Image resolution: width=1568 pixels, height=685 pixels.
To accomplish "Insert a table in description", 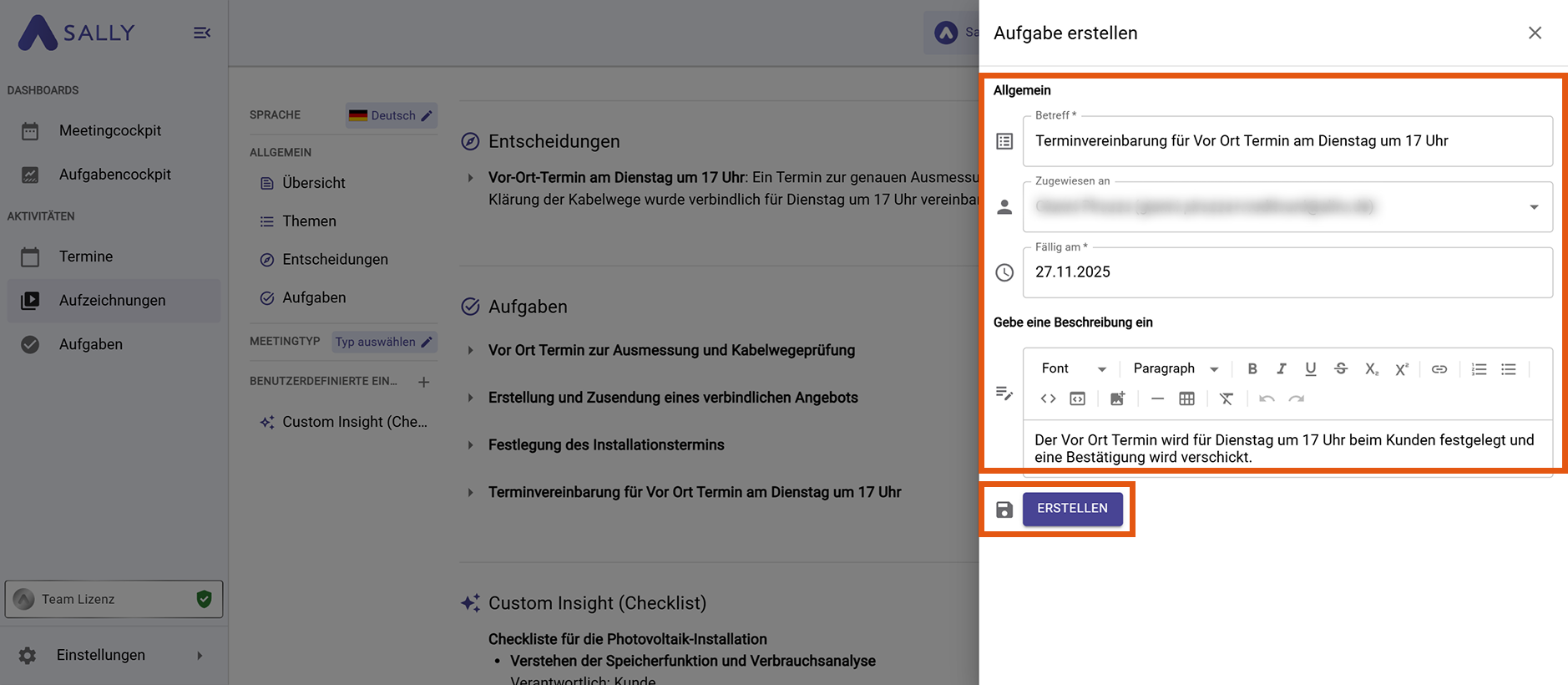I will tap(1186, 399).
